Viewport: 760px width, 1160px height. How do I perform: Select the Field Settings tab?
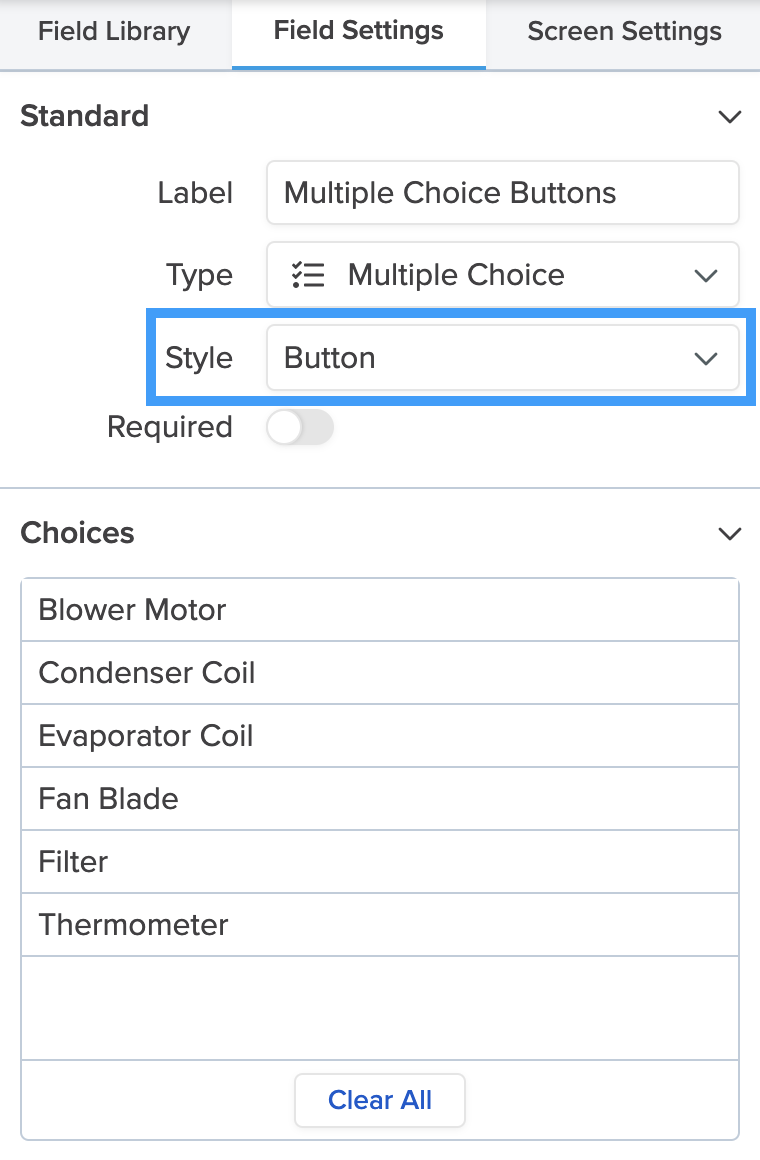point(358,31)
